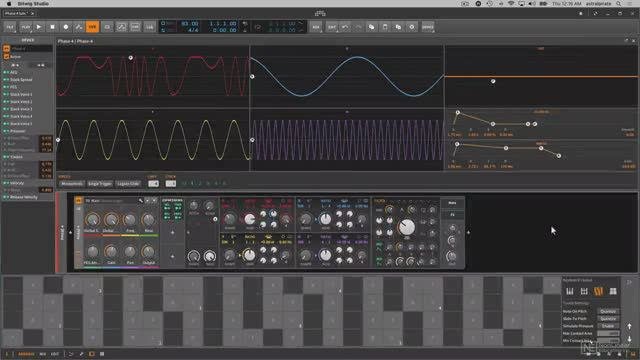Viewport: 640px width, 360px height.
Task: Open the Bitwig dashboard logo button
Action: coord(320,13)
